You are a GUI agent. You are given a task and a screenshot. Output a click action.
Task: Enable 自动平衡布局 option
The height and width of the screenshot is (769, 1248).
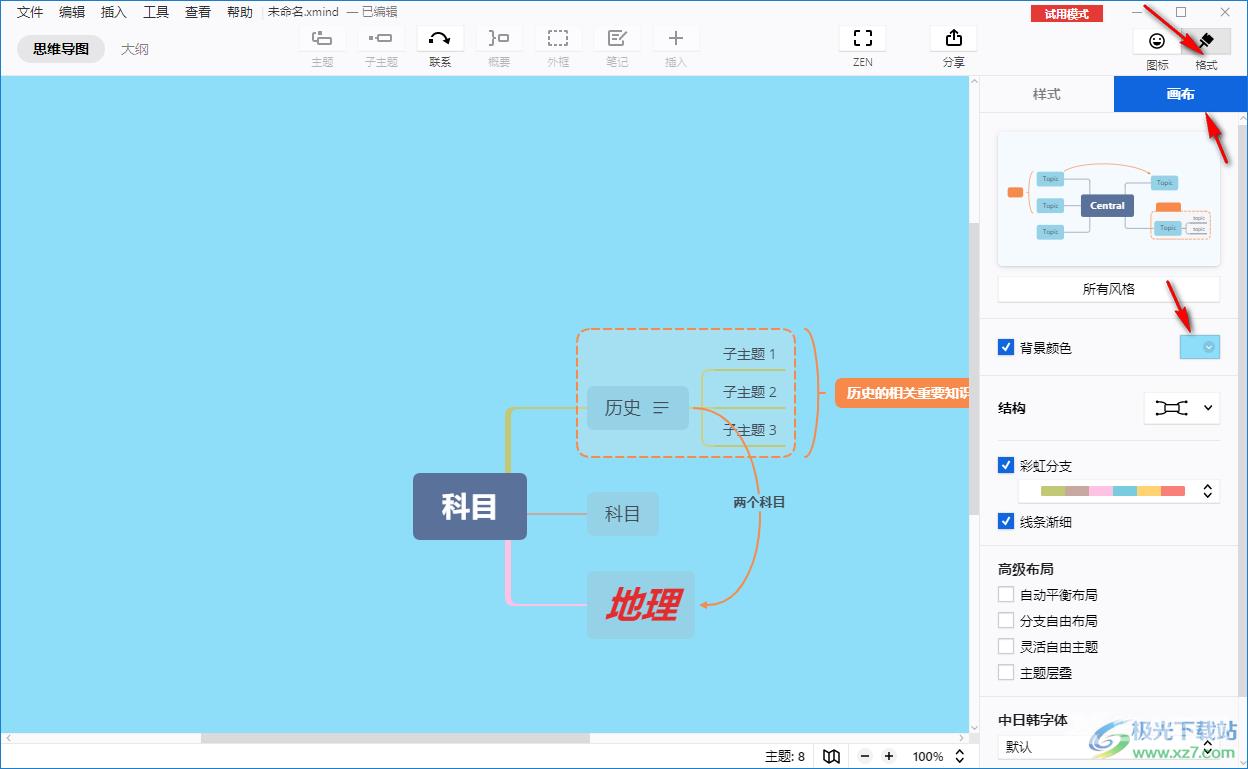tap(1006, 594)
